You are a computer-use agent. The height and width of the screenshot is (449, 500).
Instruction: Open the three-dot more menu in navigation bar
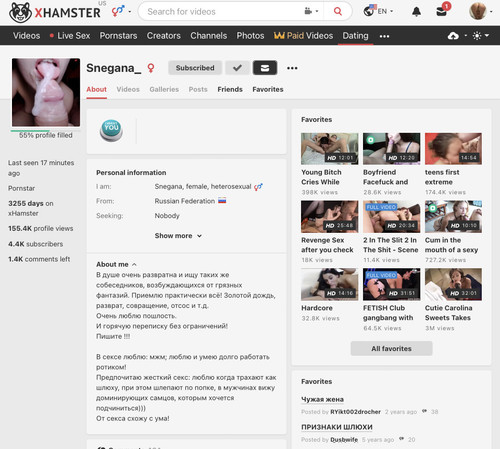384,36
